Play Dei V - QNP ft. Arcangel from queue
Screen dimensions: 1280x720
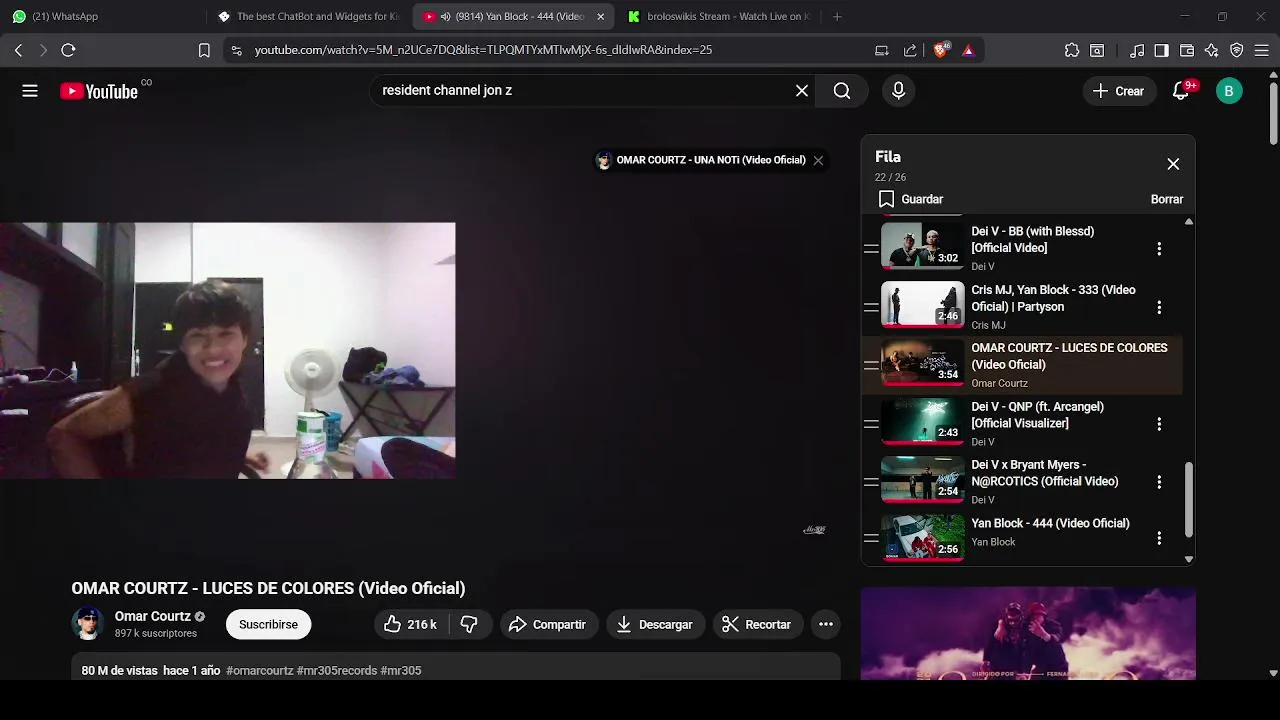click(1022, 424)
